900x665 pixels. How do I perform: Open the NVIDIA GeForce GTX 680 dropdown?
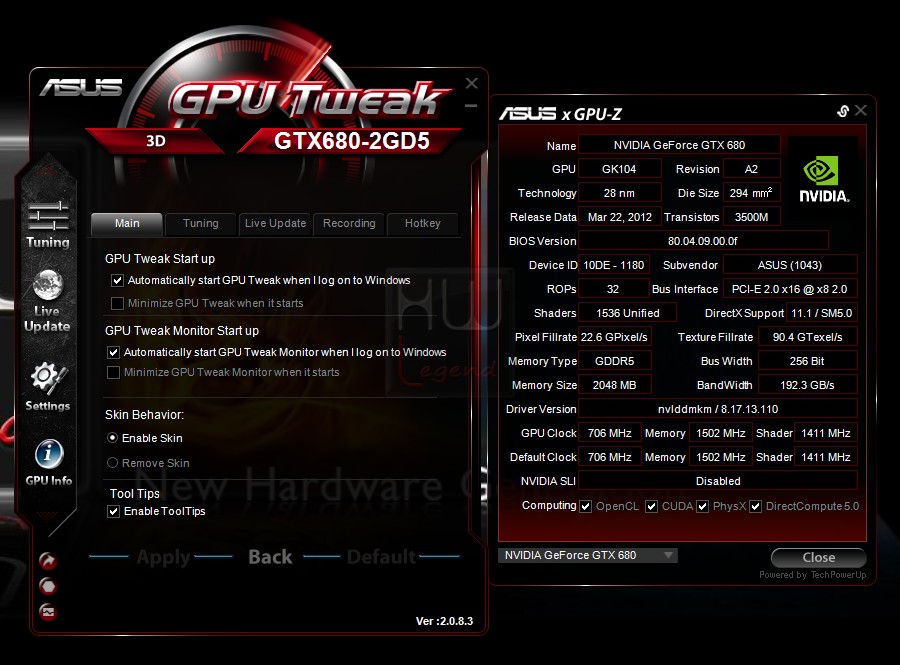tap(588, 555)
